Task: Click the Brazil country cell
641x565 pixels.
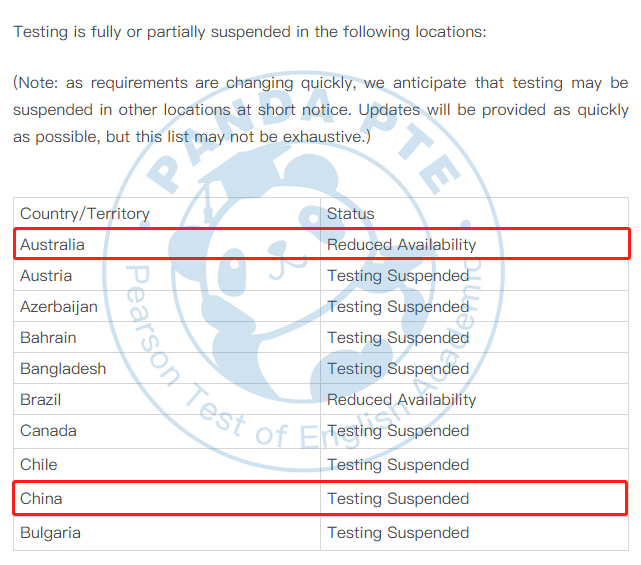Action: coord(41,399)
